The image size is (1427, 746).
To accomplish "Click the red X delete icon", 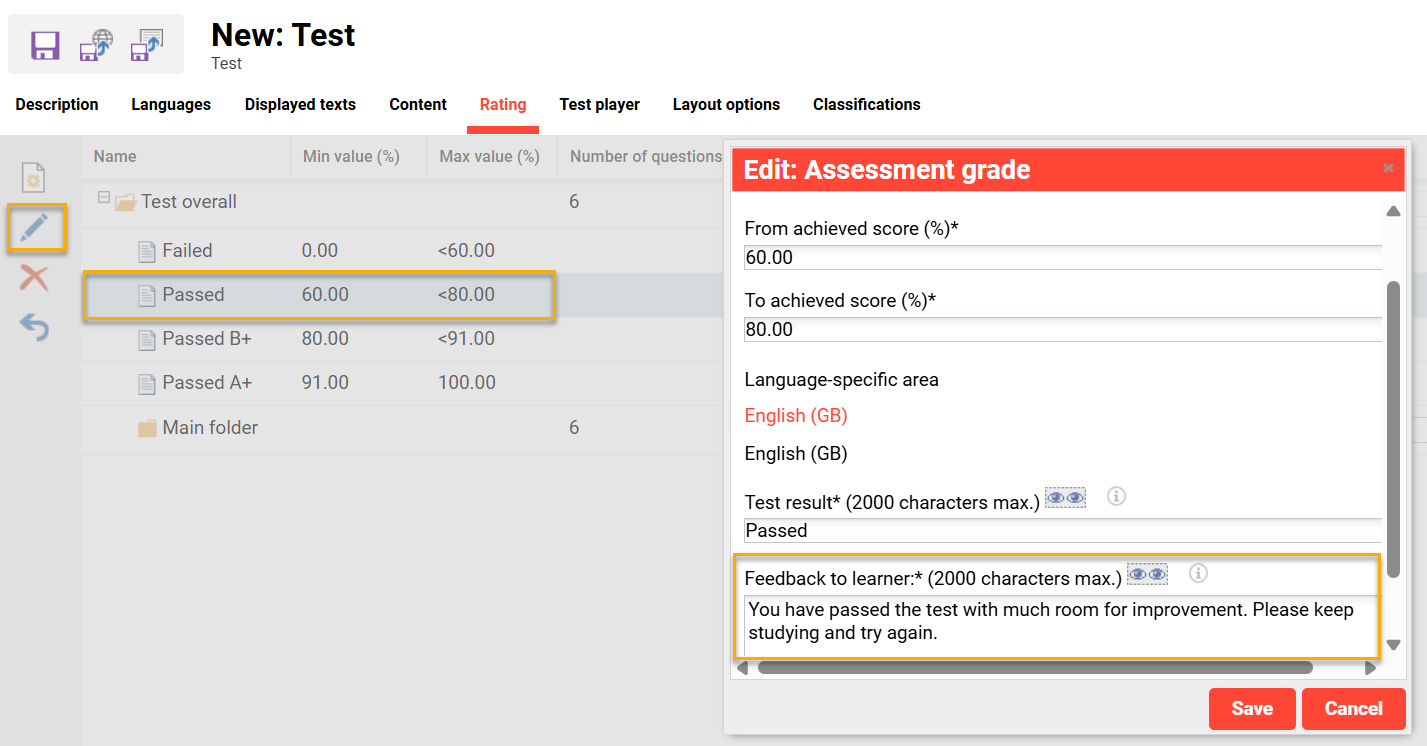I will pyautogui.click(x=35, y=278).
